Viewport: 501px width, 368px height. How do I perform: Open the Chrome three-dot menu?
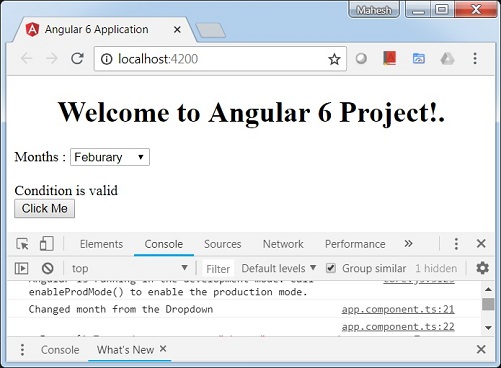(475, 59)
